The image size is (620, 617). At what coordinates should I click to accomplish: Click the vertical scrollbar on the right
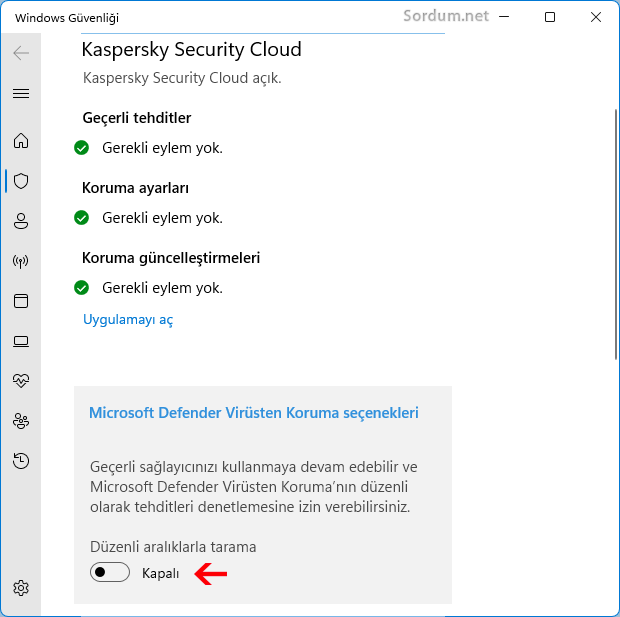click(x=614, y=230)
